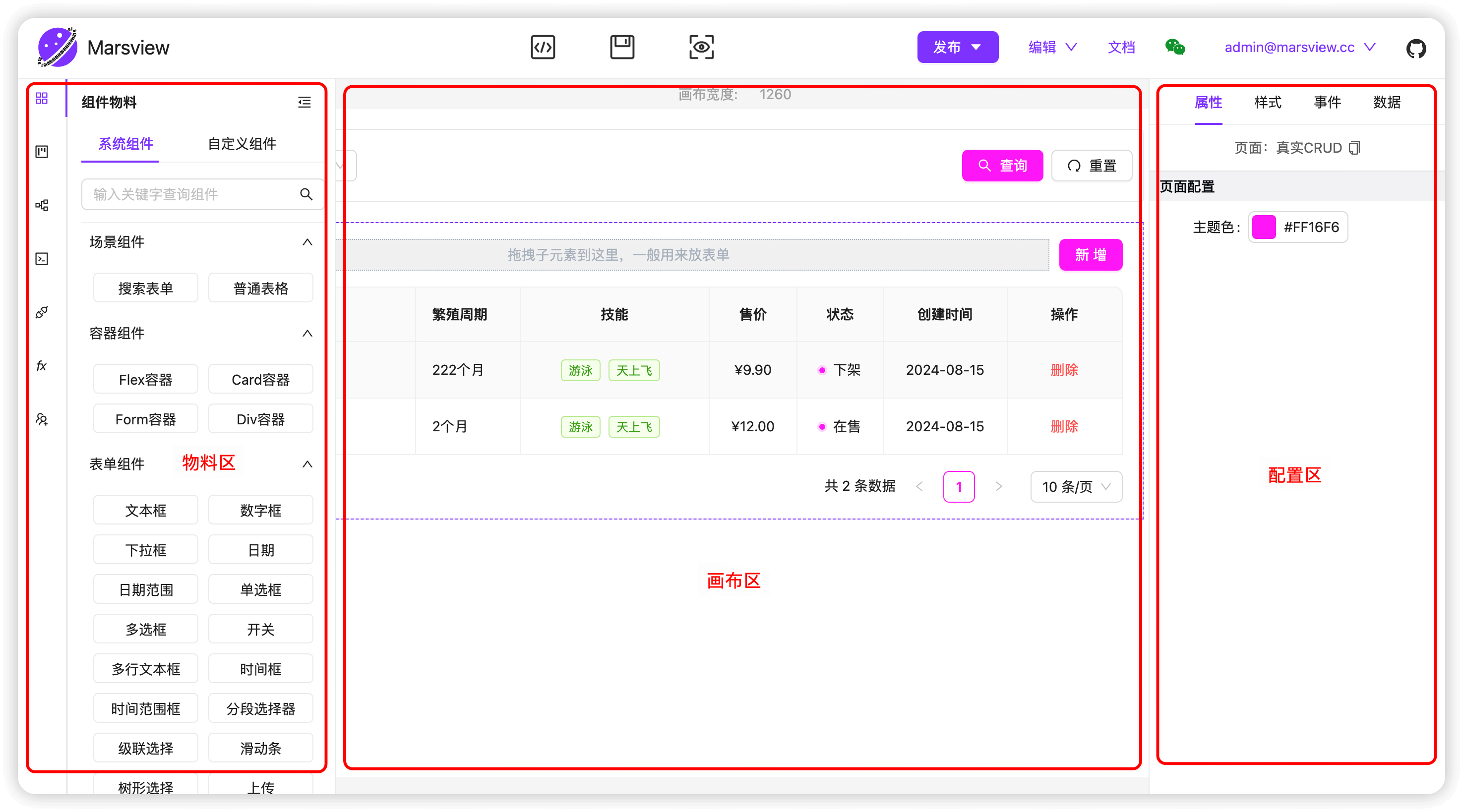This screenshot has height=812, width=1463.
Task: Click the code editor icon in toolbar
Action: [x=545, y=47]
